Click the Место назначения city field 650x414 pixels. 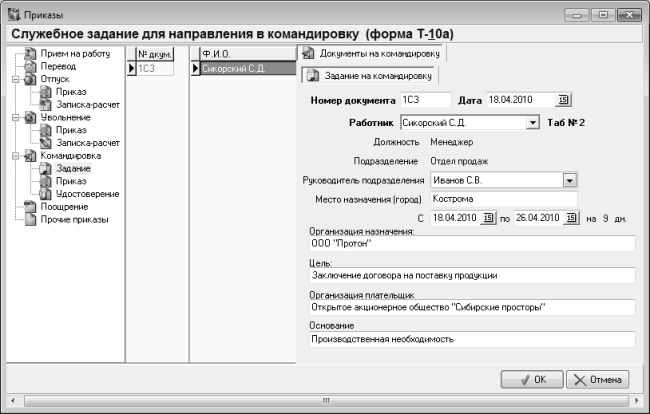[503, 199]
